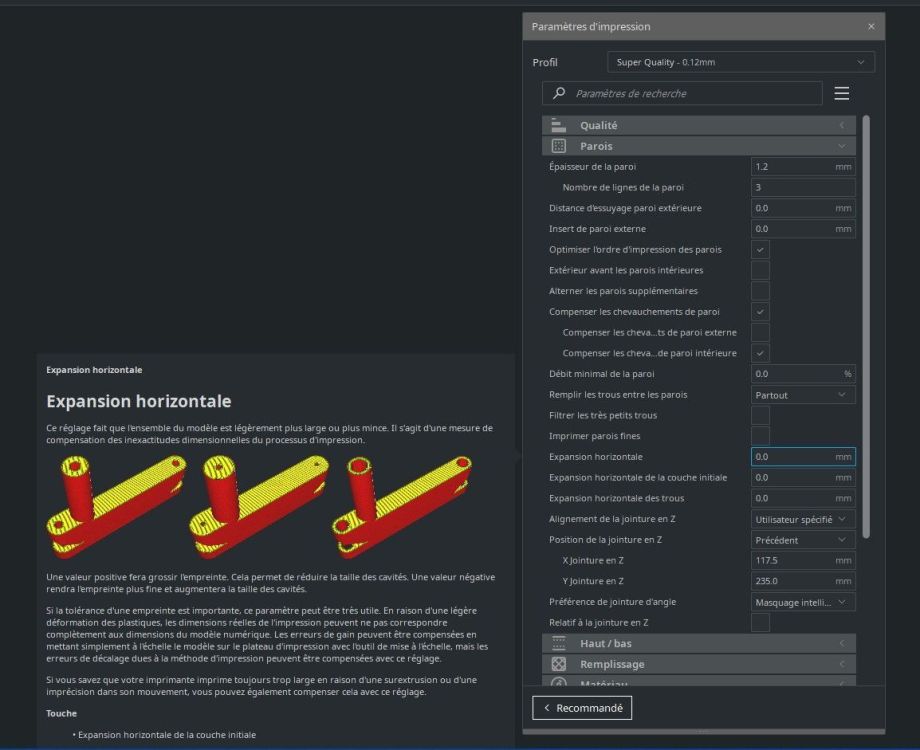Click 'Expansion horizontale de la couche initiale' bullet
920x750 pixels.
pos(167,735)
